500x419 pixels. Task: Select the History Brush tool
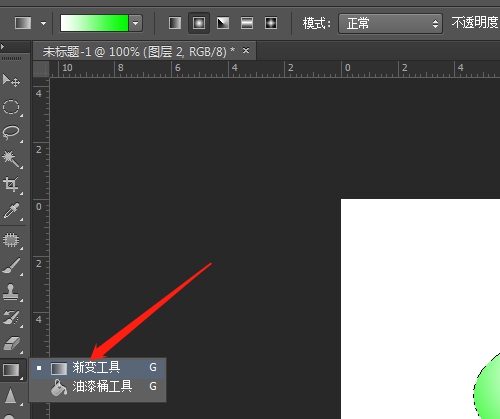11,318
